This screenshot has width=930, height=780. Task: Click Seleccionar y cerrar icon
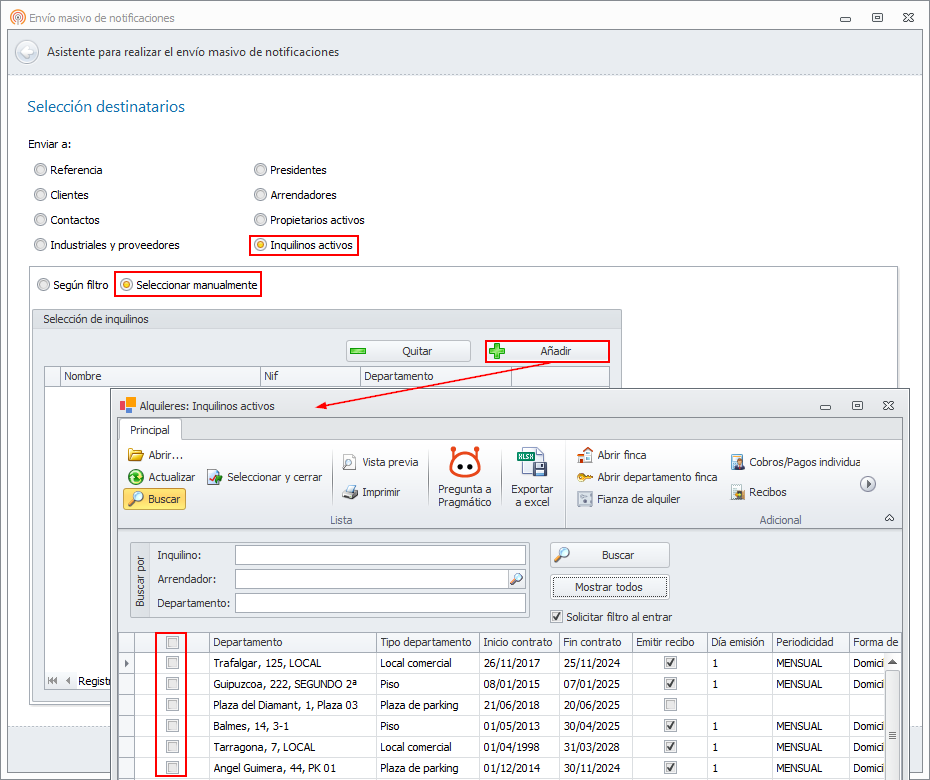pyautogui.click(x=215, y=477)
